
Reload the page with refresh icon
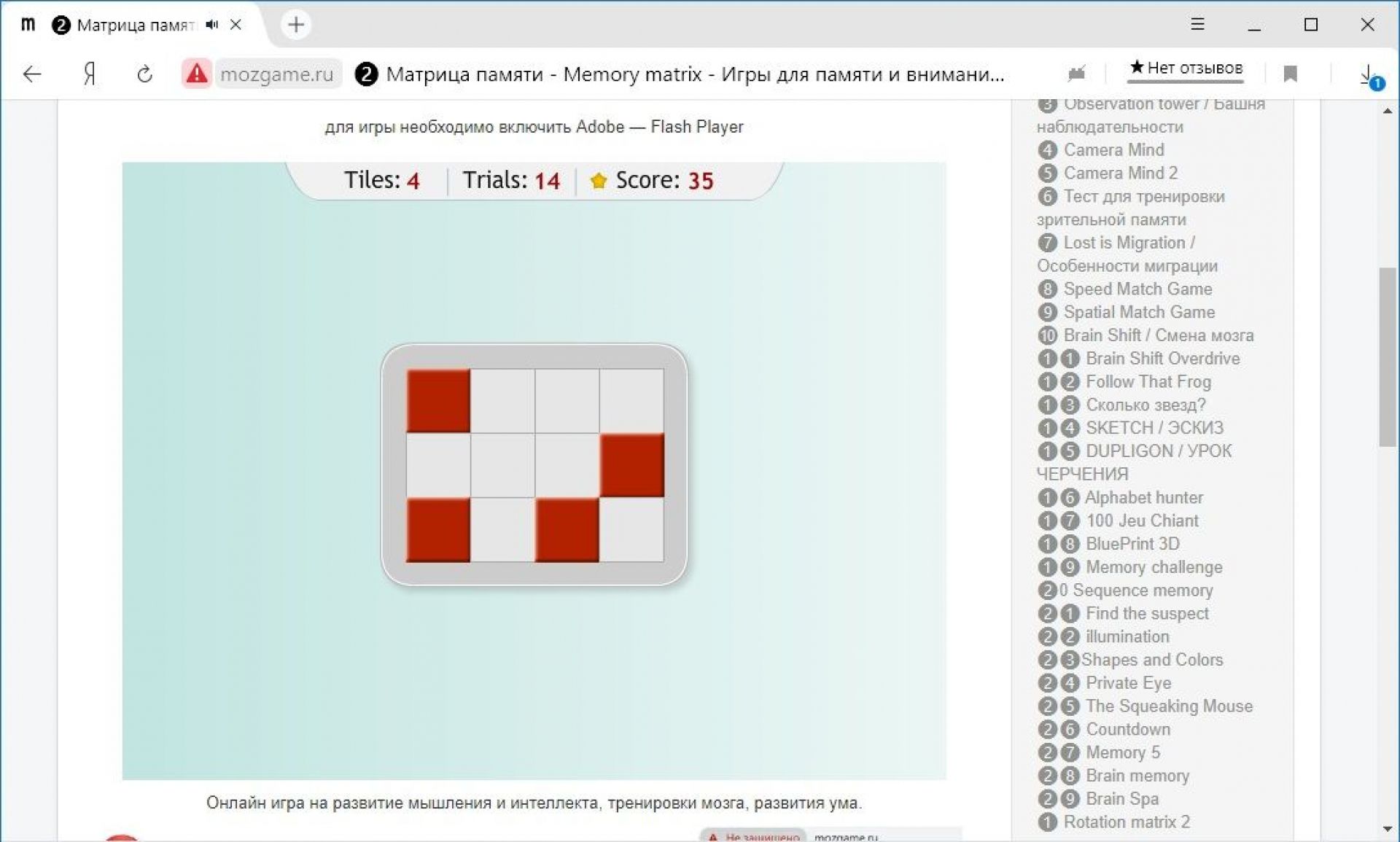click(x=144, y=74)
